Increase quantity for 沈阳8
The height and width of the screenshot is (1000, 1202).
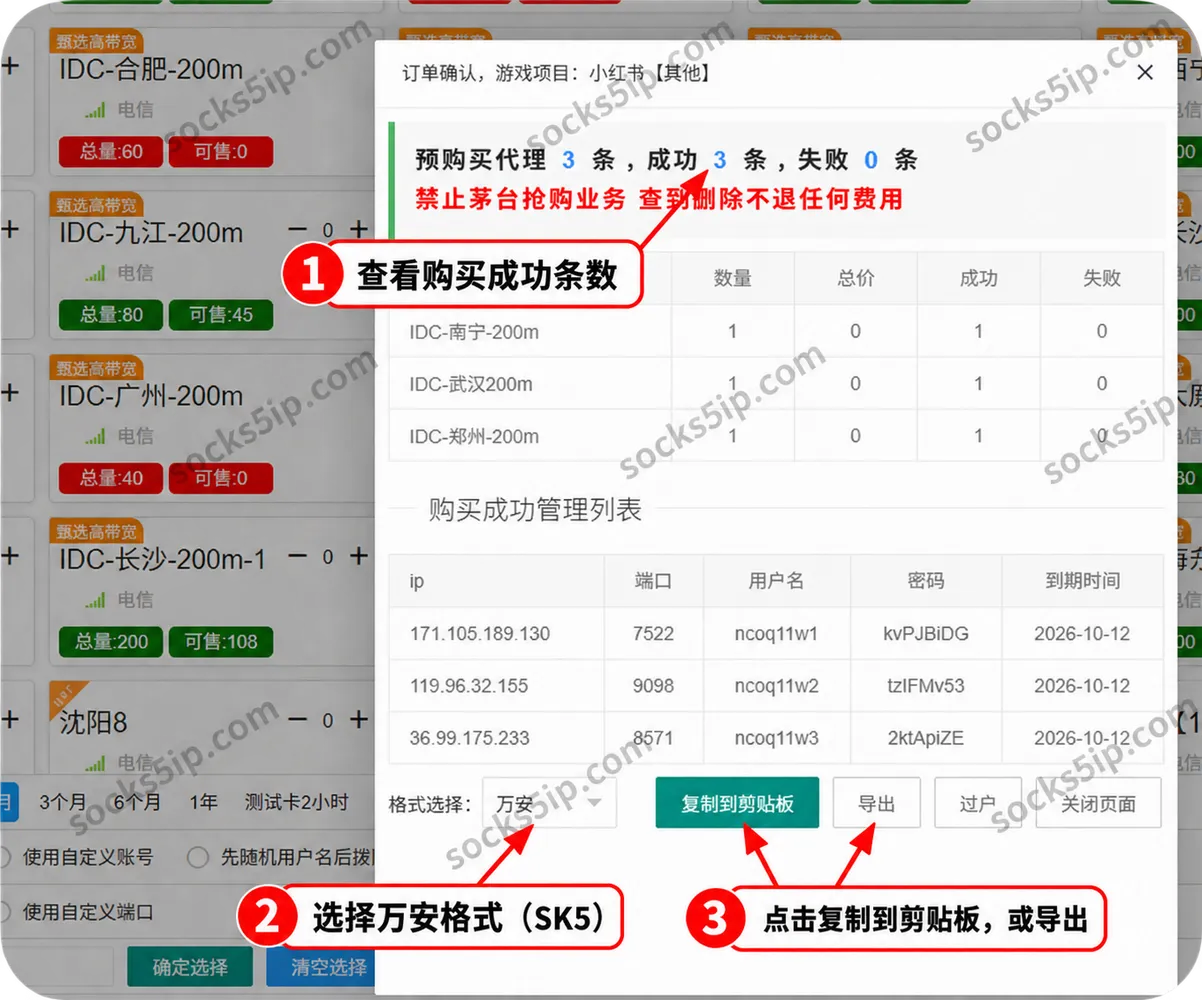click(x=359, y=720)
